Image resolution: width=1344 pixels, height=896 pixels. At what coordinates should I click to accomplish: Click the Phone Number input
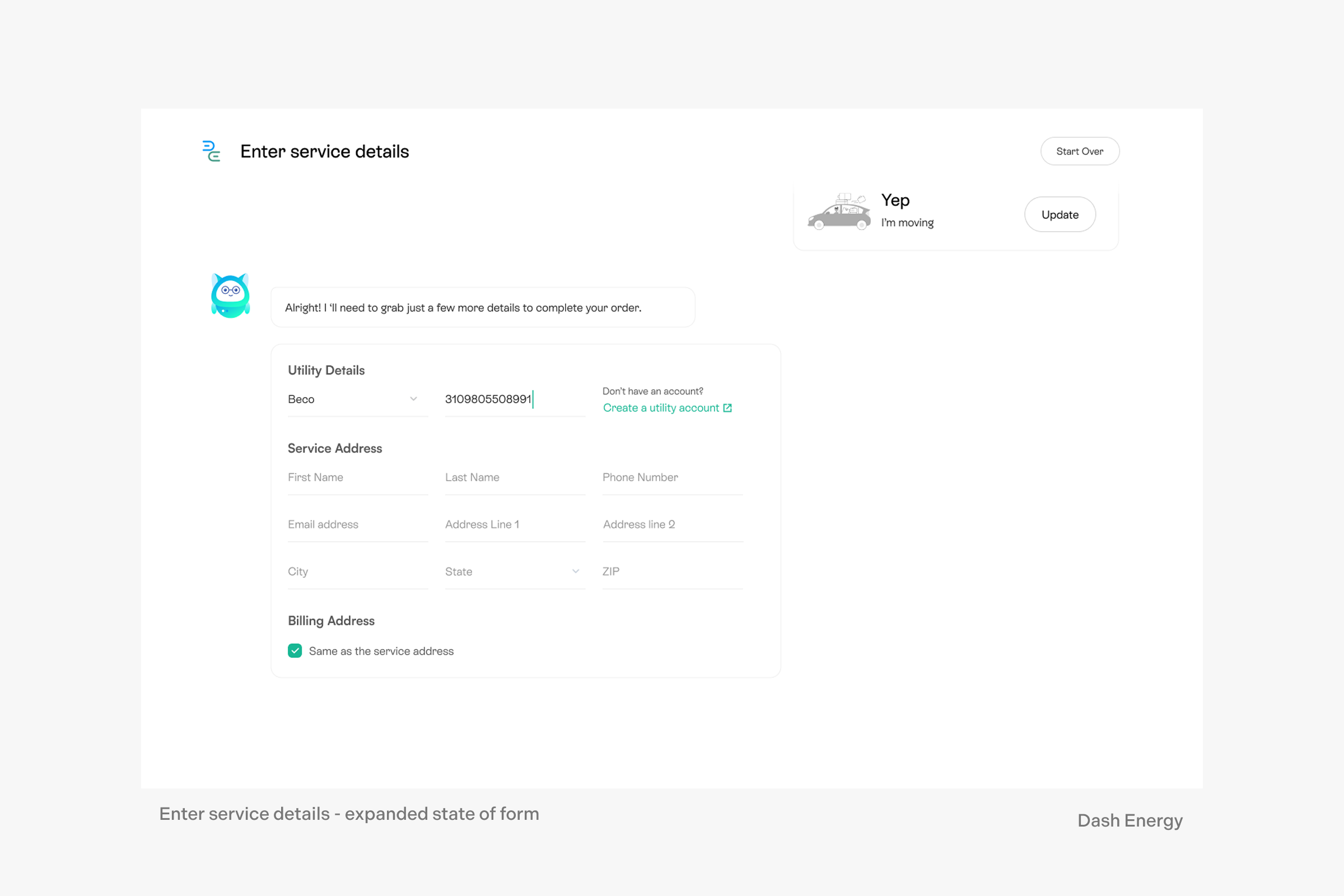point(672,478)
